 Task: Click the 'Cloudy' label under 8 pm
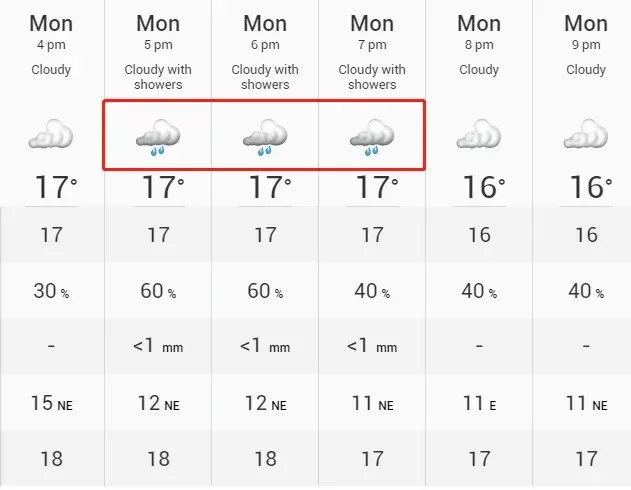coord(479,70)
